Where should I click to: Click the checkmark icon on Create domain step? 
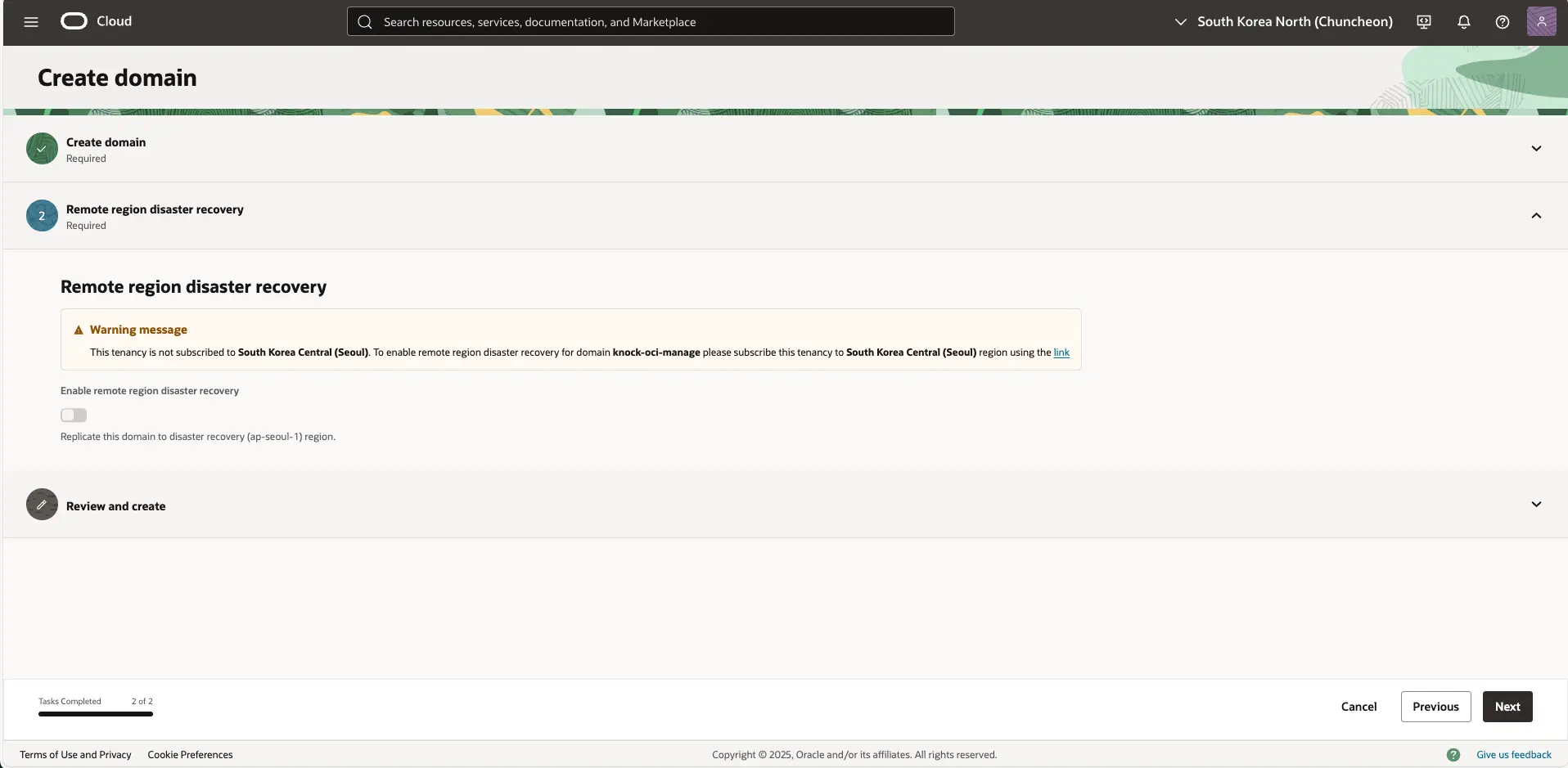[x=42, y=149]
